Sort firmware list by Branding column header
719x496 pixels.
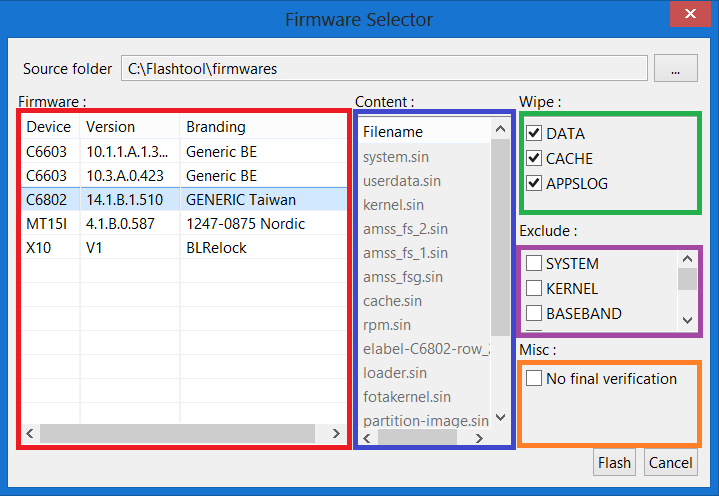tap(263, 127)
